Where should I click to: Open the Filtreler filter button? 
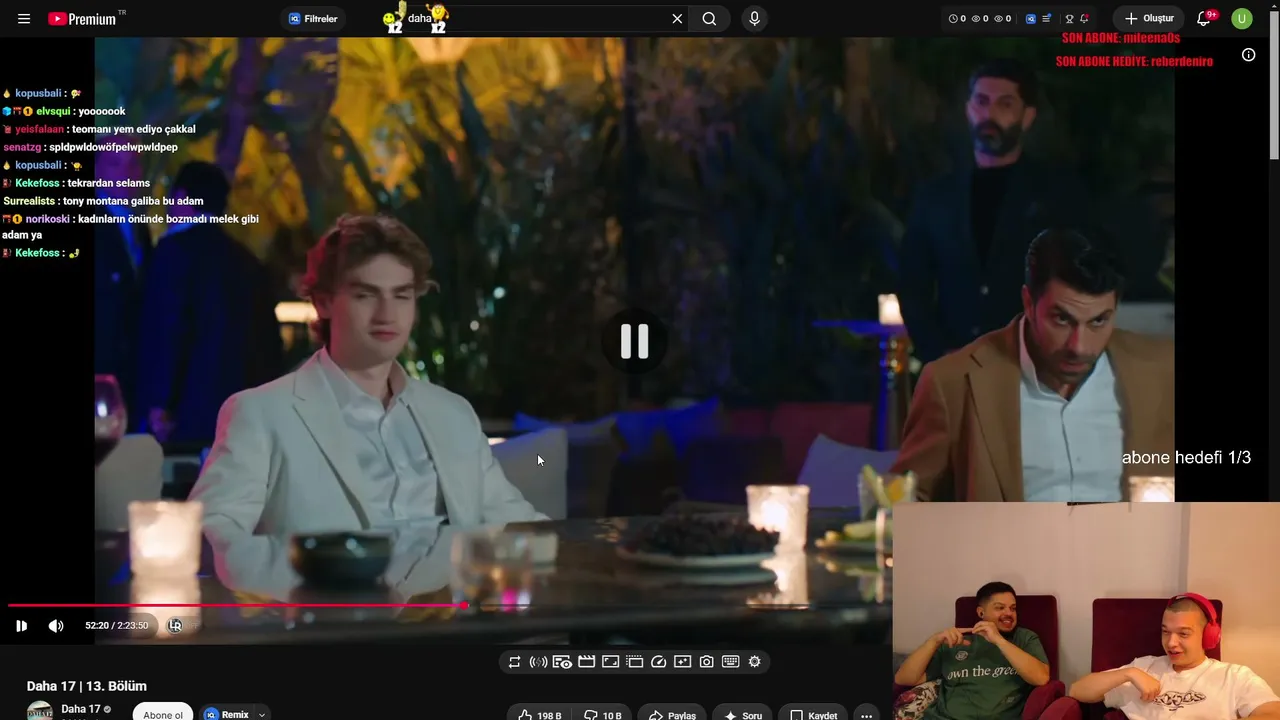314,19
